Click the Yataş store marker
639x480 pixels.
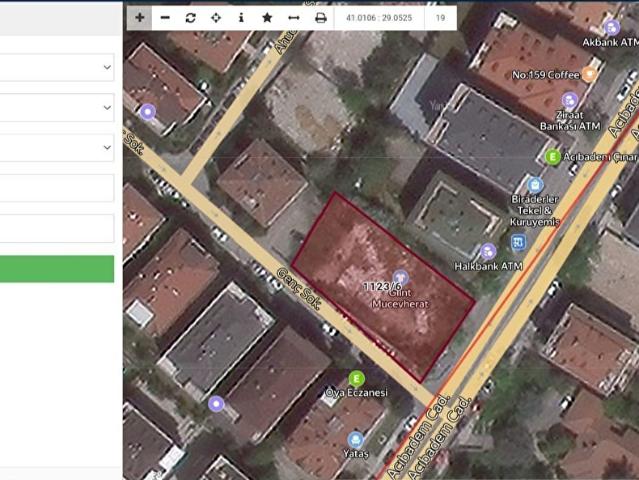tap(355, 440)
